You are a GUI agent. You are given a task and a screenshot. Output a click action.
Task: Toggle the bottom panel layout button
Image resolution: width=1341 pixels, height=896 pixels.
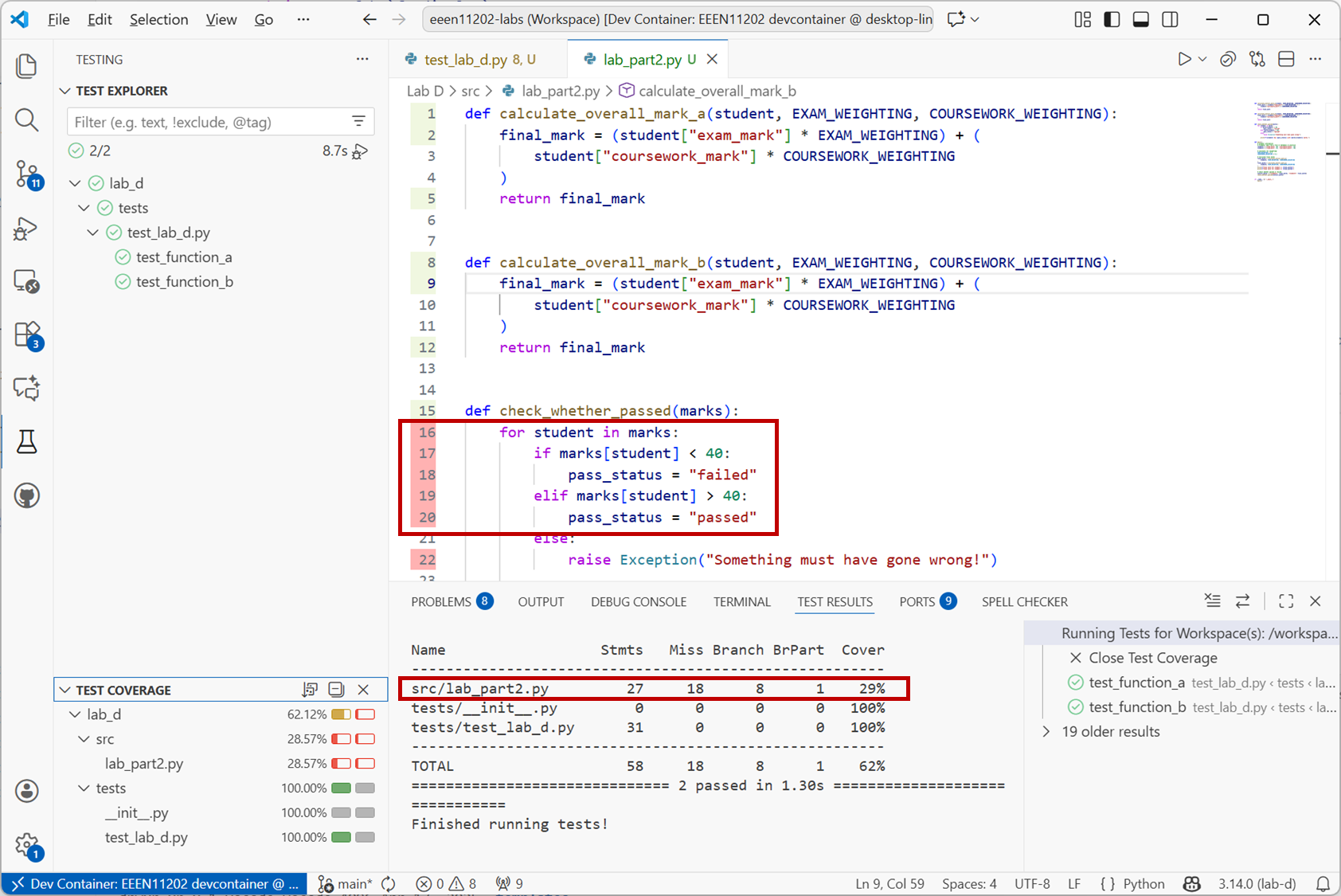pyautogui.click(x=1140, y=20)
